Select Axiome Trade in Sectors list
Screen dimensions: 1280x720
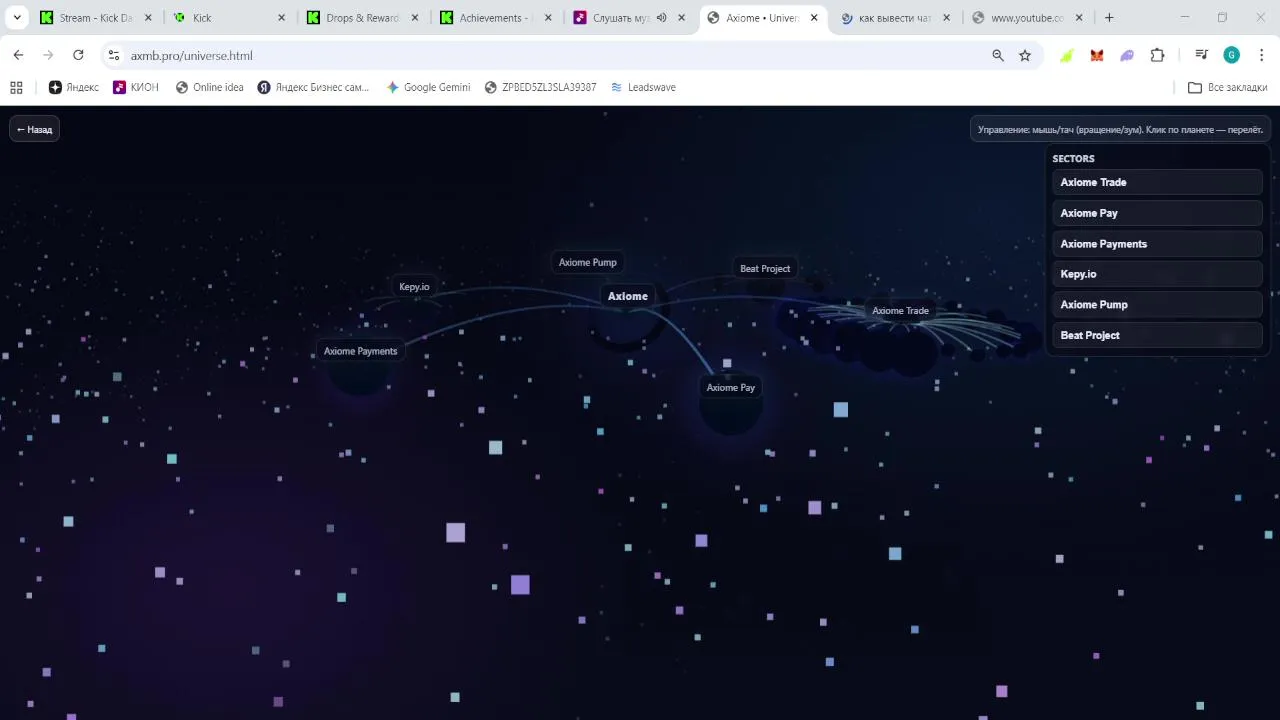pyautogui.click(x=1157, y=182)
